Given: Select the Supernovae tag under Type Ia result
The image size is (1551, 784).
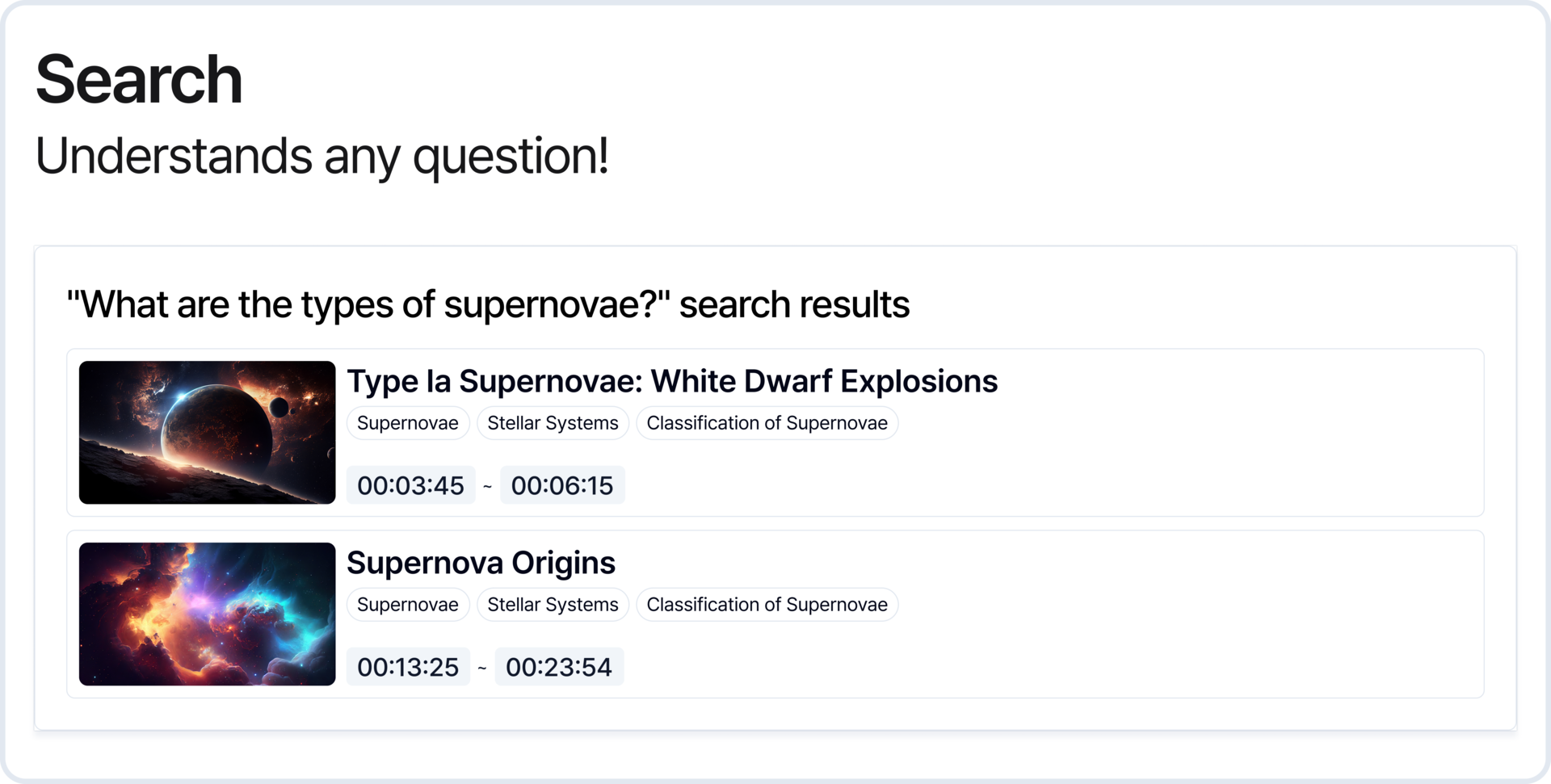Looking at the screenshot, I should pos(407,423).
